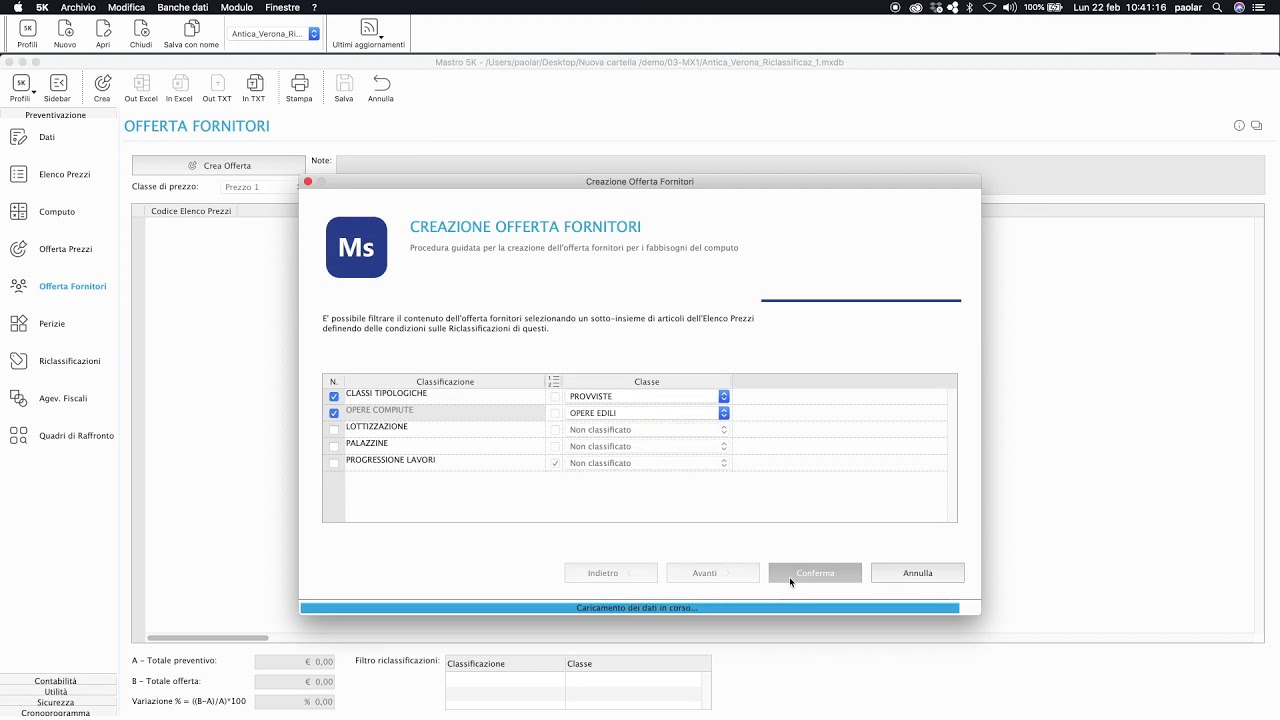The height and width of the screenshot is (720, 1280).
Task: Toggle order checkbox beside PROVVISTE class
Action: point(555,397)
